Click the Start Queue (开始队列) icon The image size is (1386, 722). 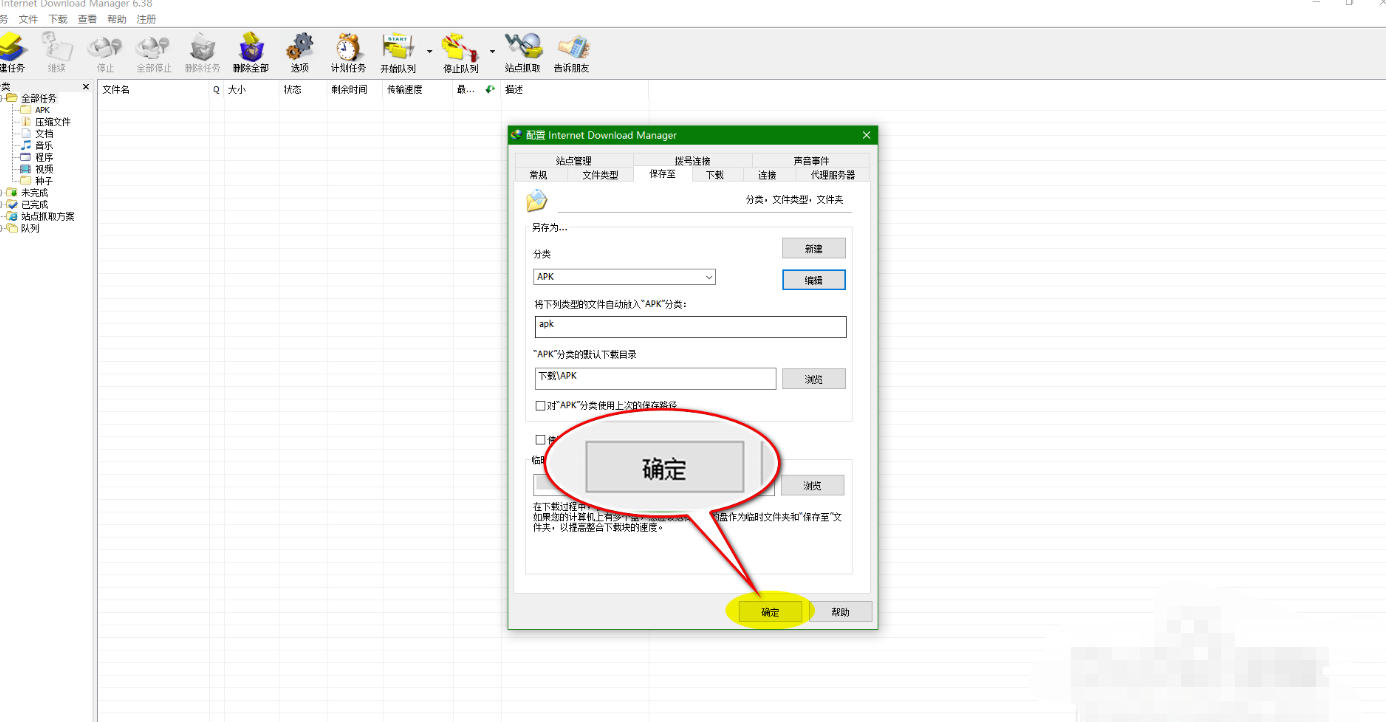(x=398, y=52)
